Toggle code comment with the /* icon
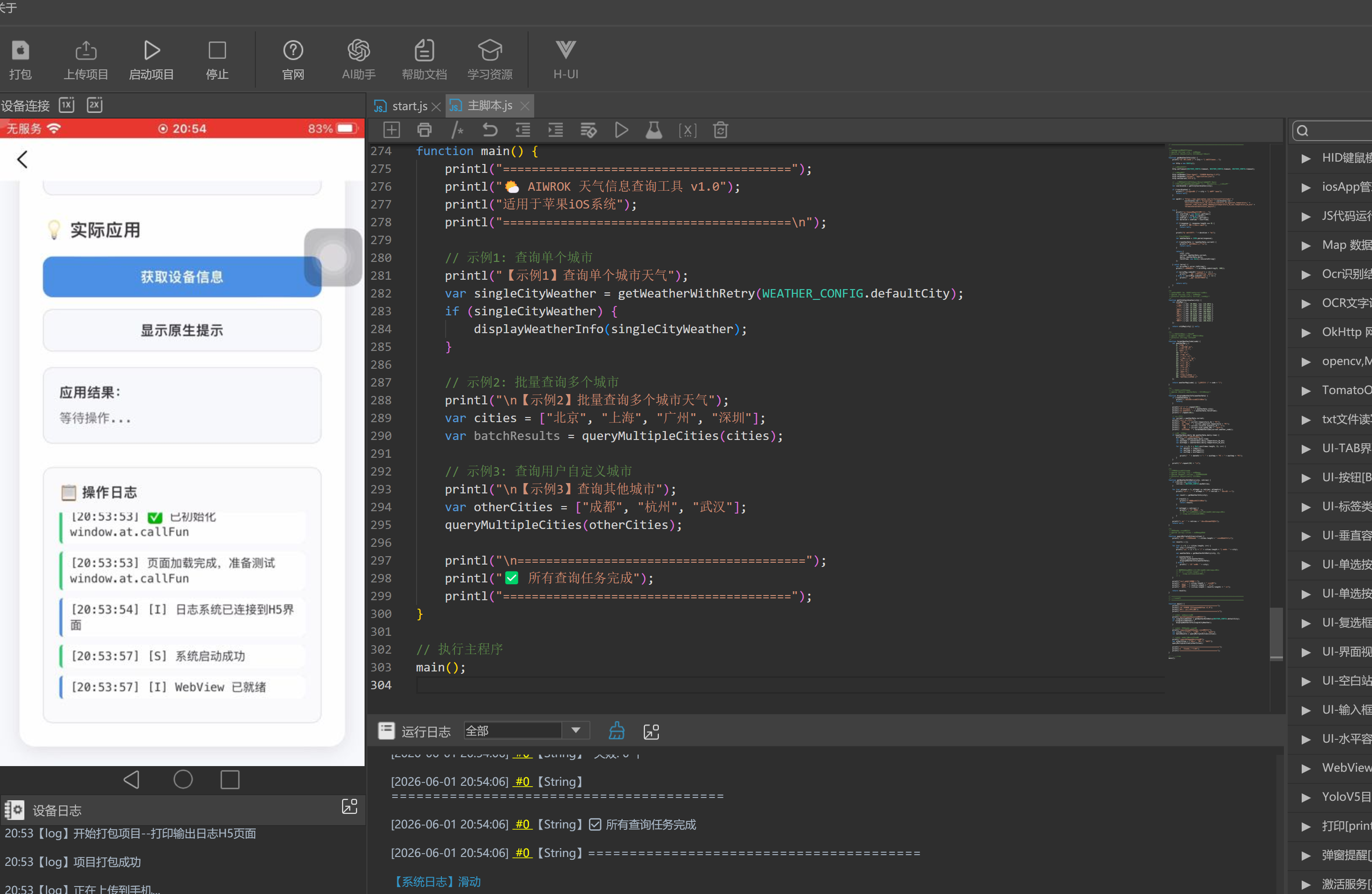The height and width of the screenshot is (894, 1372). [457, 130]
